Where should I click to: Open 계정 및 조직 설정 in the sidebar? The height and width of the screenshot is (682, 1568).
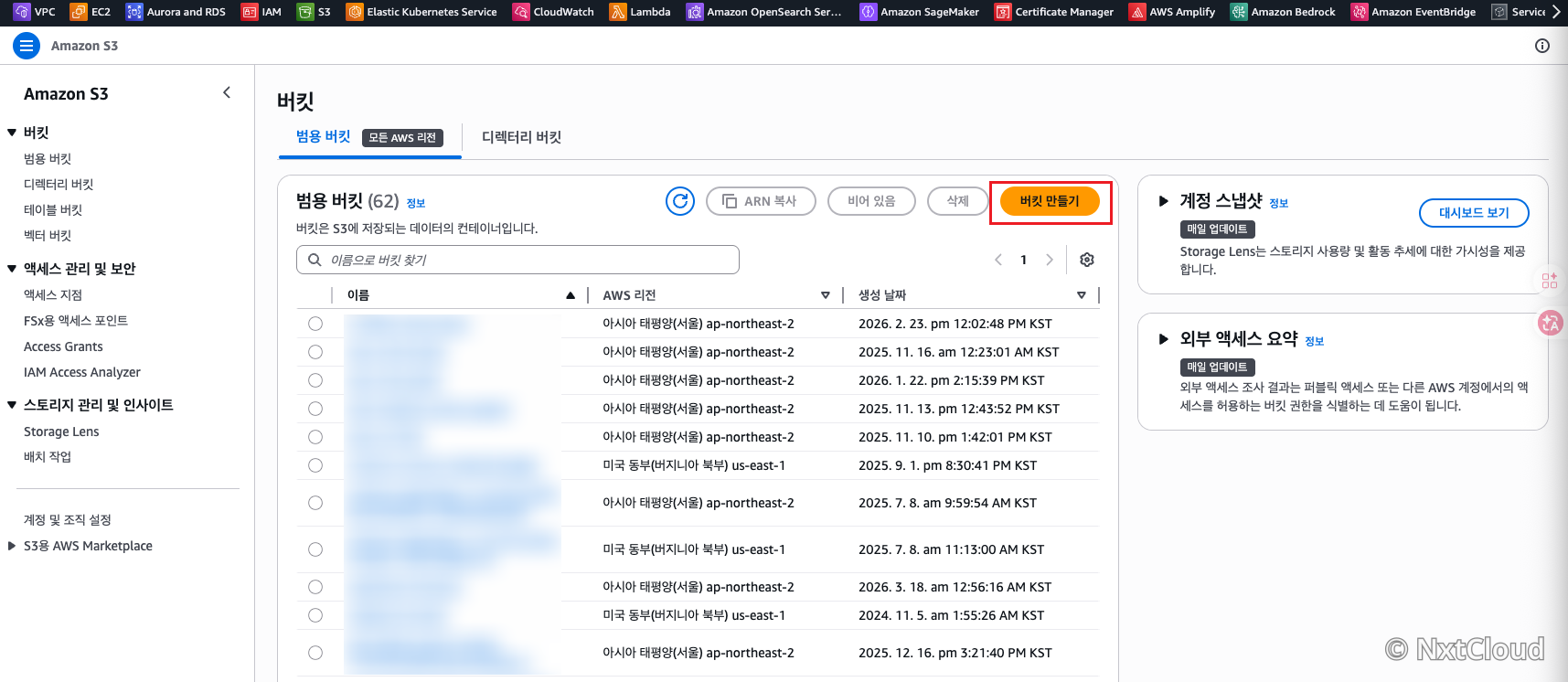68,520
